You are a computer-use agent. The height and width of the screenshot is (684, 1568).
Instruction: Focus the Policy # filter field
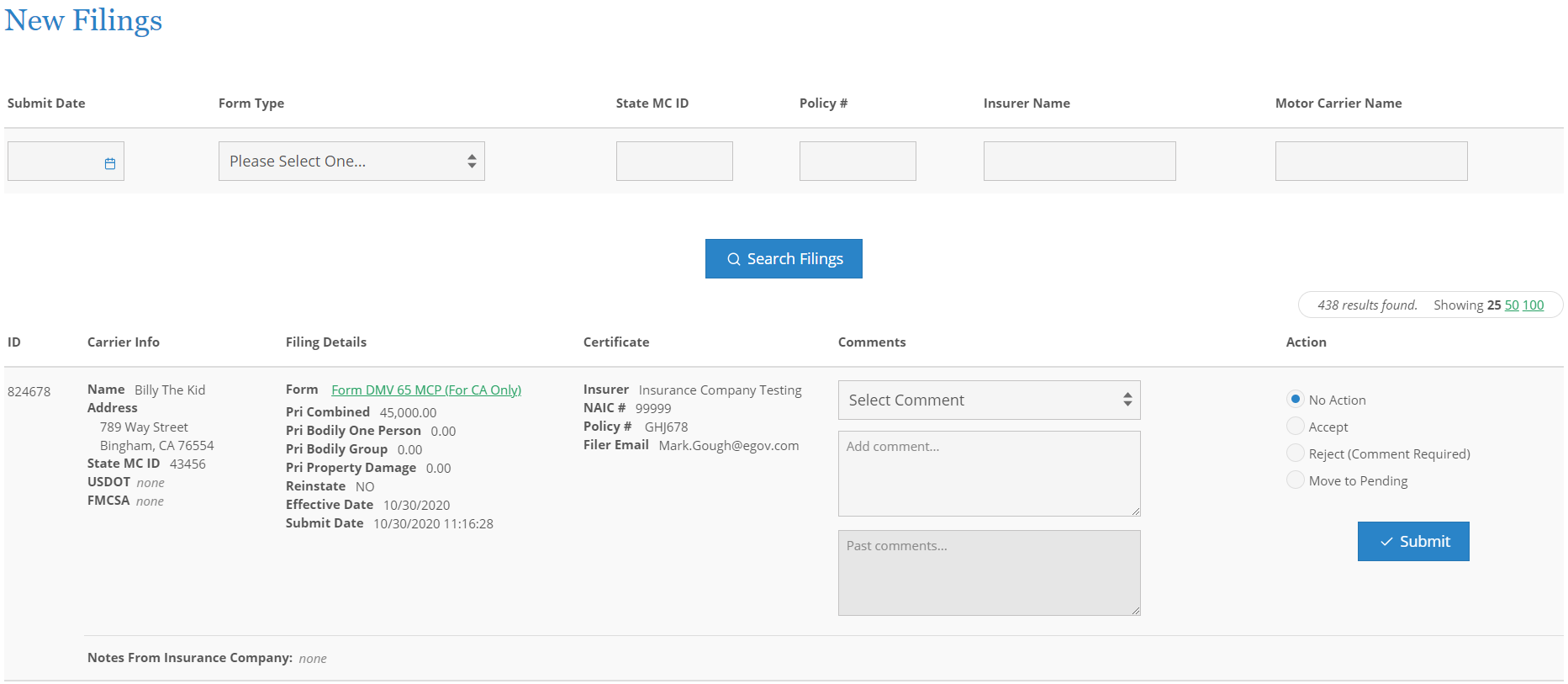pos(858,161)
